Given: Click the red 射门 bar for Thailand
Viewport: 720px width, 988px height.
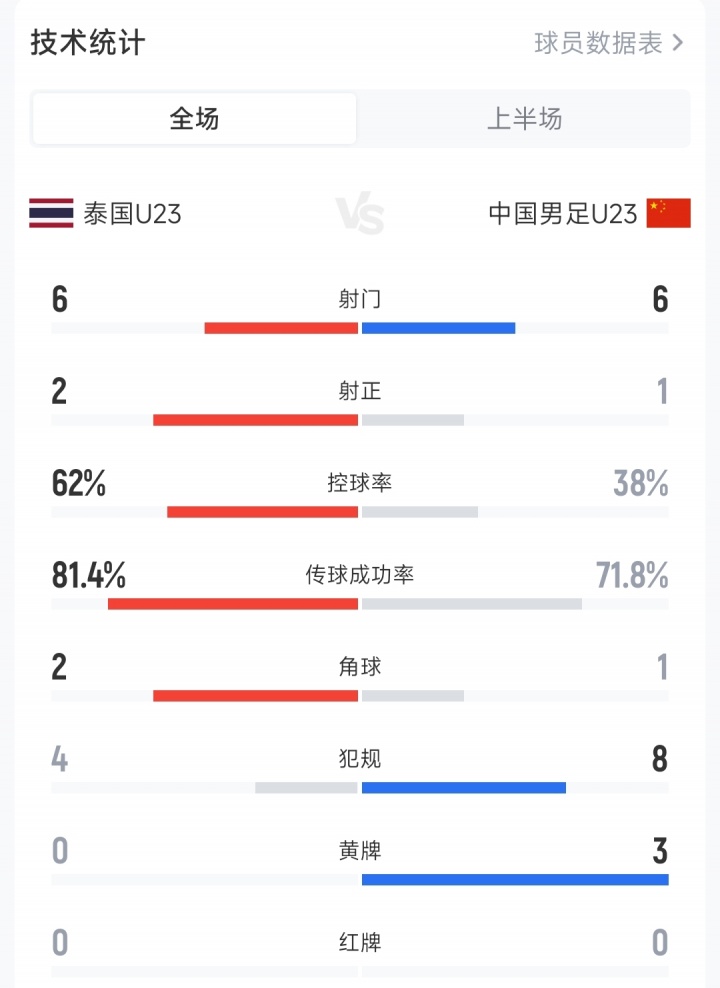Looking at the screenshot, I should click(281, 328).
